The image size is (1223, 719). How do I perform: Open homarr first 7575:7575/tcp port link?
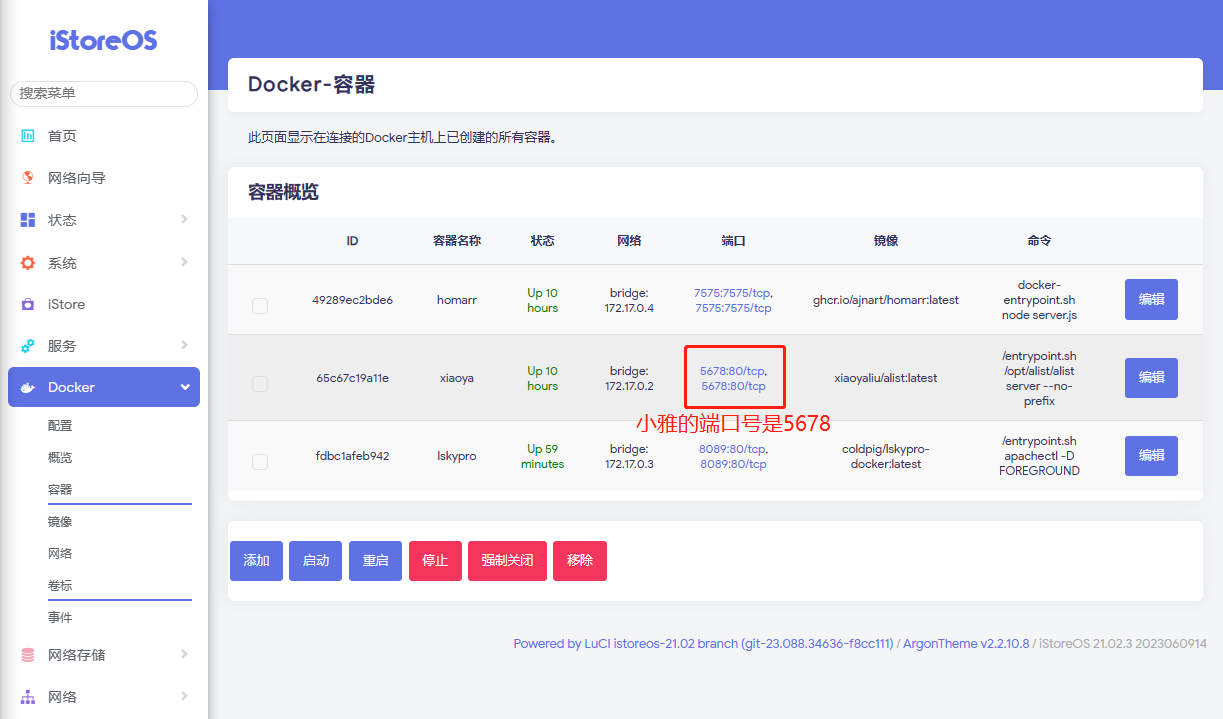point(733,293)
